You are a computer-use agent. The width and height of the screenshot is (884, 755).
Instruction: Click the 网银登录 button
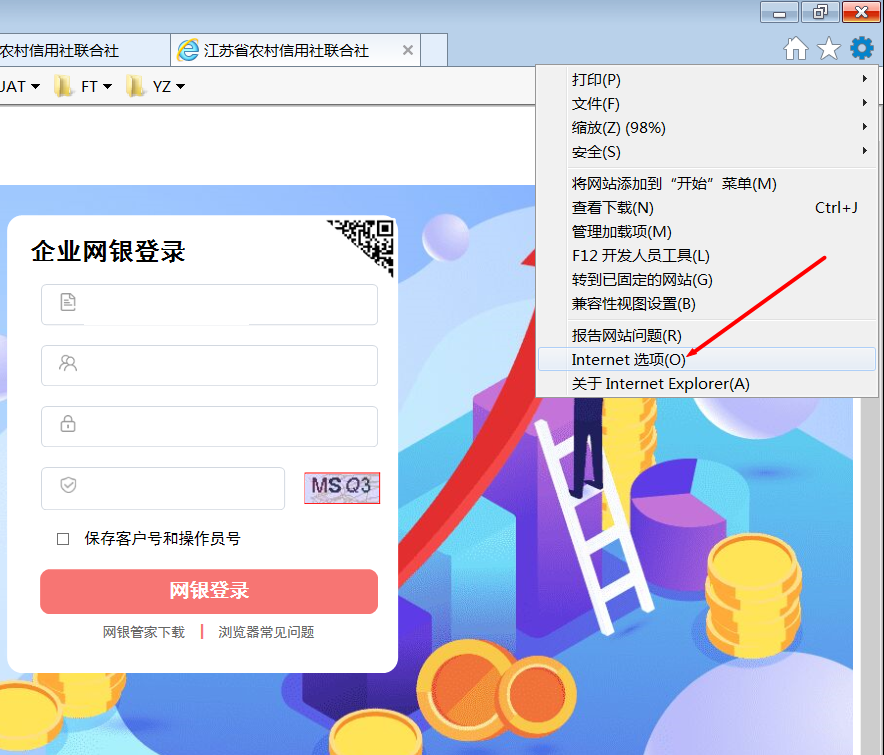click(x=209, y=591)
